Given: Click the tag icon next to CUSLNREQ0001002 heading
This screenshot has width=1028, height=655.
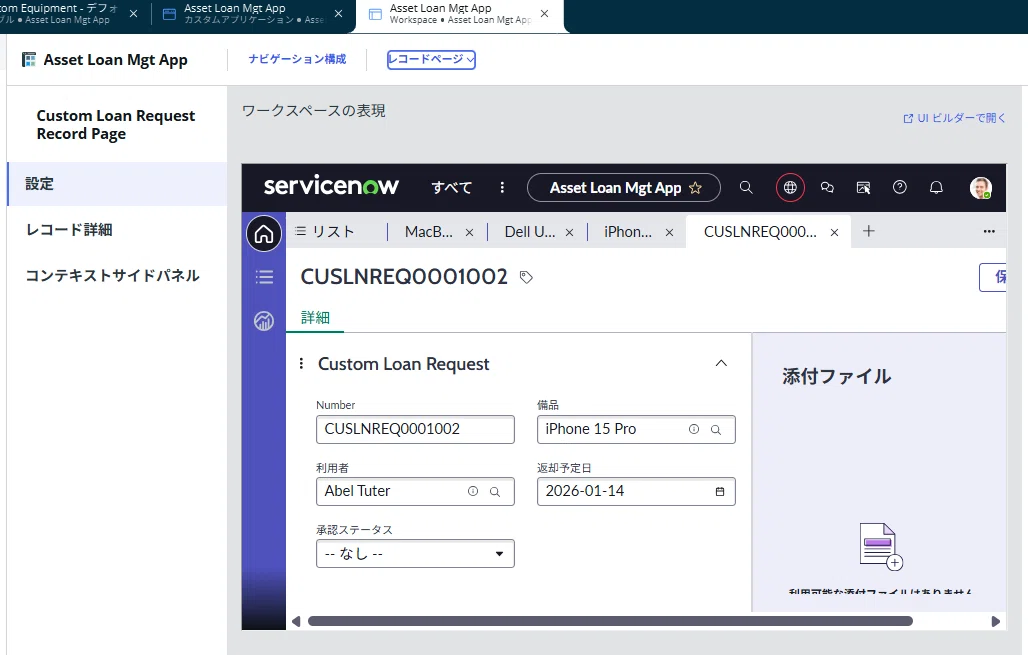Looking at the screenshot, I should 526,277.
